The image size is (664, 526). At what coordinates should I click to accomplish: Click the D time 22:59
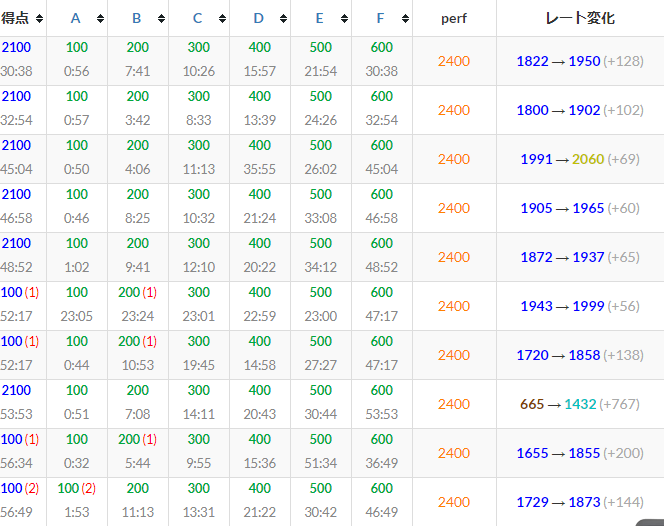click(260, 316)
